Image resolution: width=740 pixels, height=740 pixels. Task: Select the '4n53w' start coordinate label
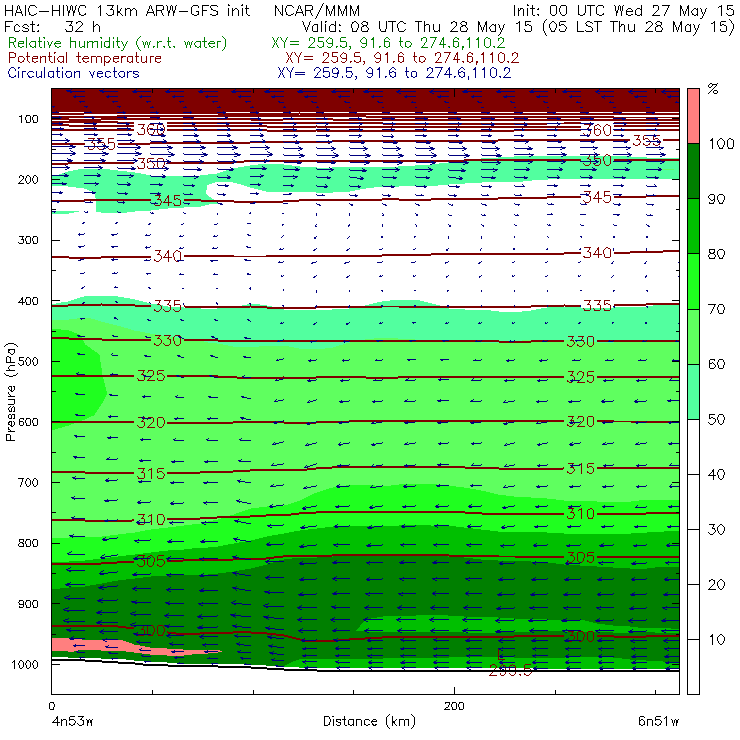[x=73, y=721]
